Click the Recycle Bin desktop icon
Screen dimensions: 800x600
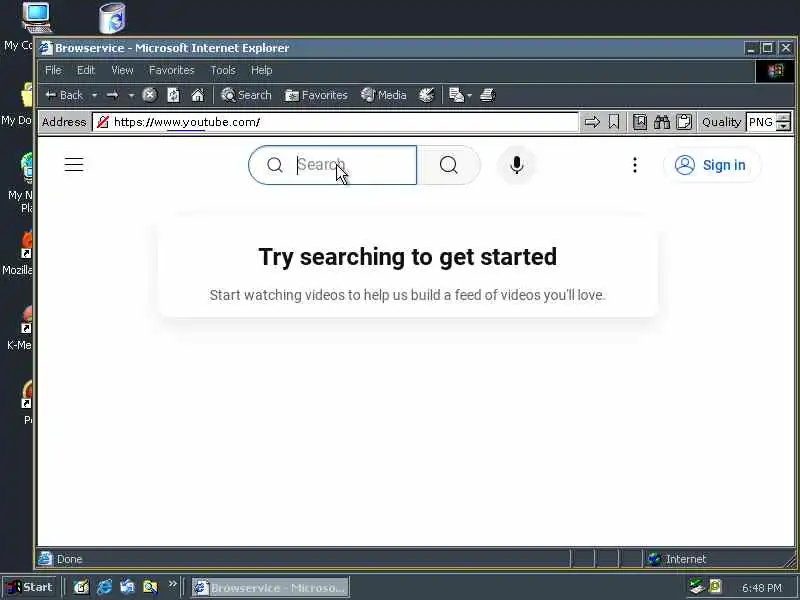click(112, 17)
